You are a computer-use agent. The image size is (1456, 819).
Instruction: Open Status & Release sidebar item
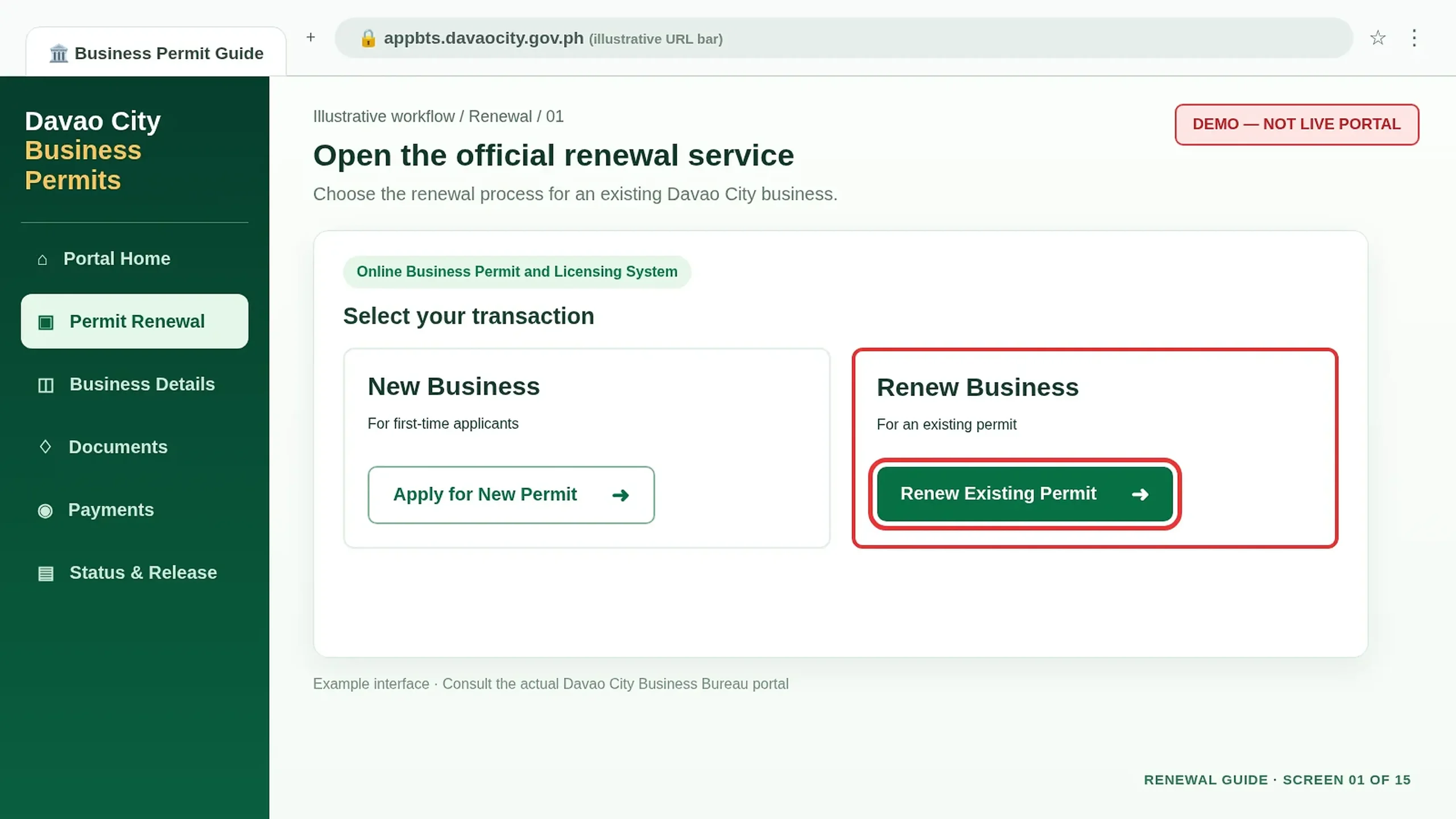134,573
